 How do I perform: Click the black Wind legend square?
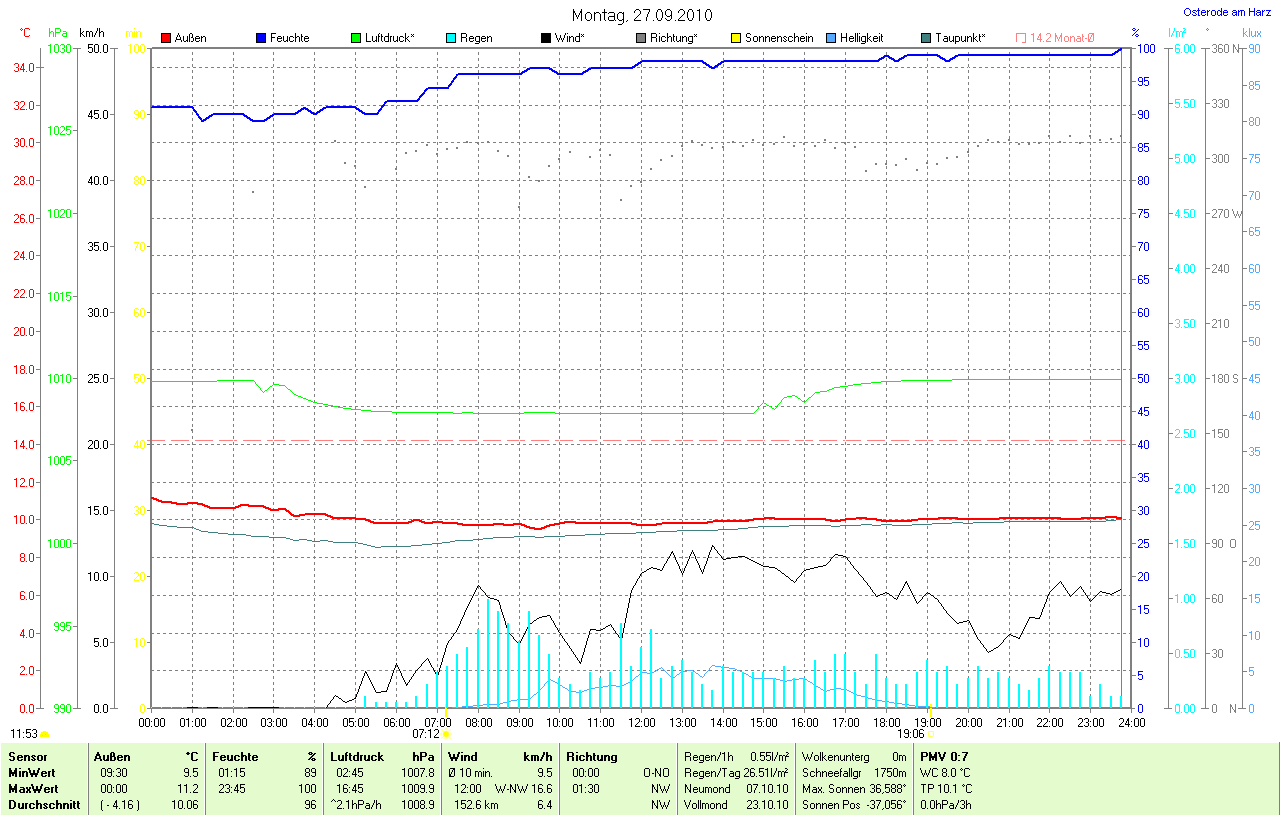tap(546, 38)
